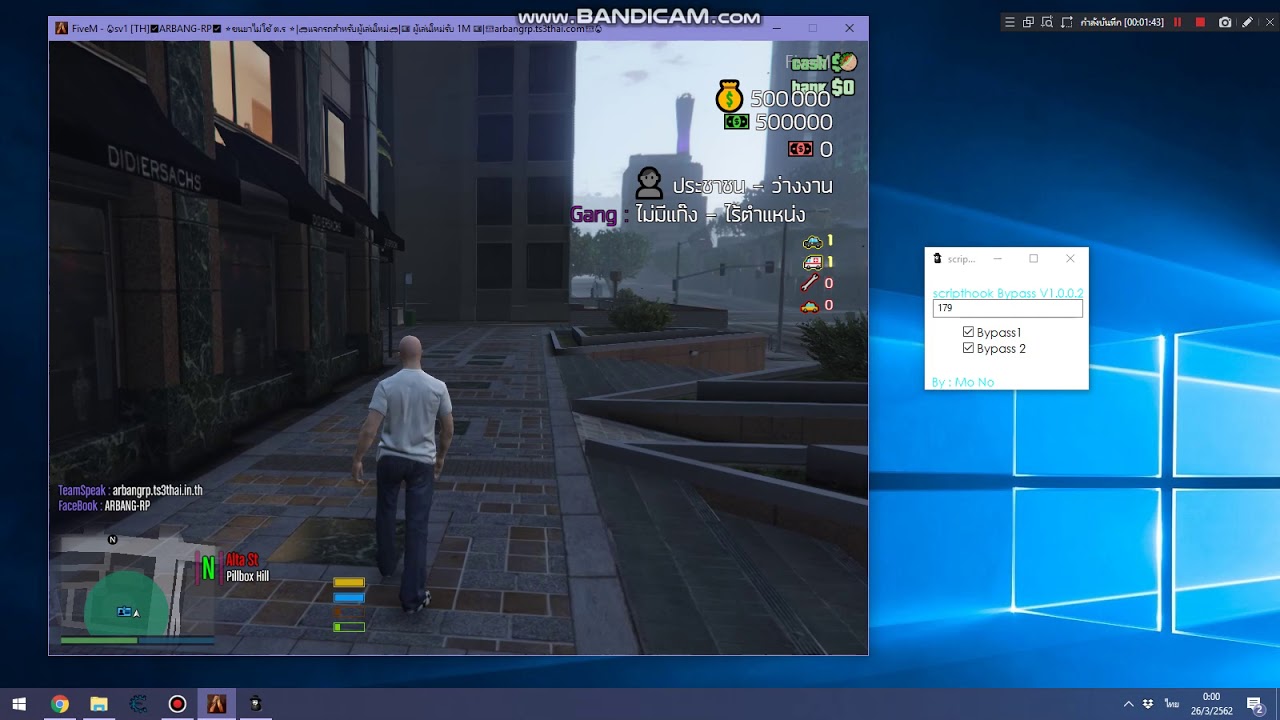Close the FiveM game window
Image resolution: width=1280 pixels, height=720 pixels.
(849, 28)
